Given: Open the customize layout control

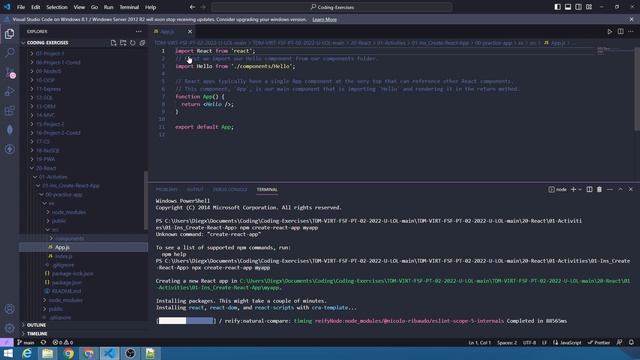Looking at the screenshot, I should click(589, 7).
